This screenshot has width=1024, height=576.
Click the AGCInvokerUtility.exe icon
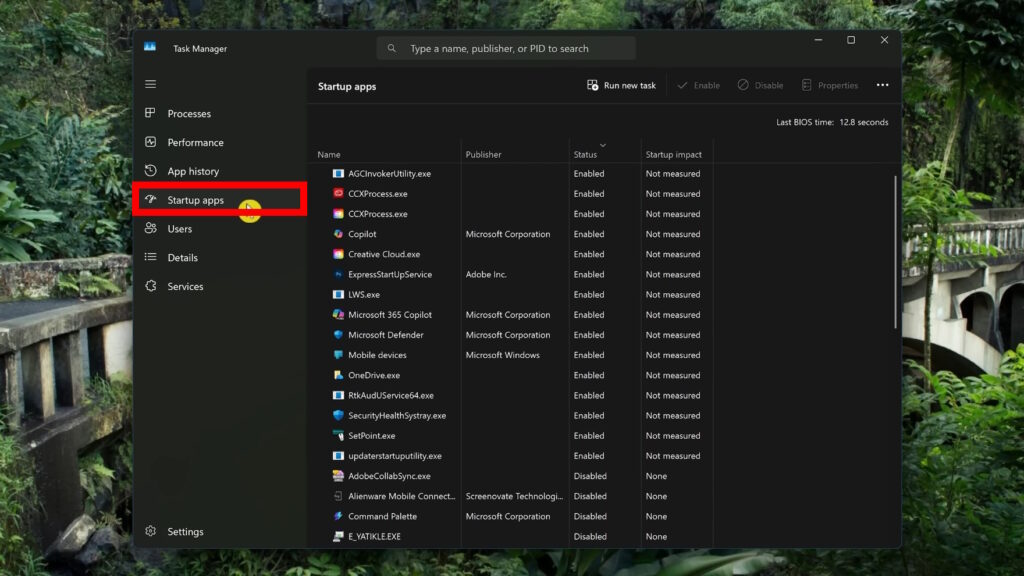[338, 174]
